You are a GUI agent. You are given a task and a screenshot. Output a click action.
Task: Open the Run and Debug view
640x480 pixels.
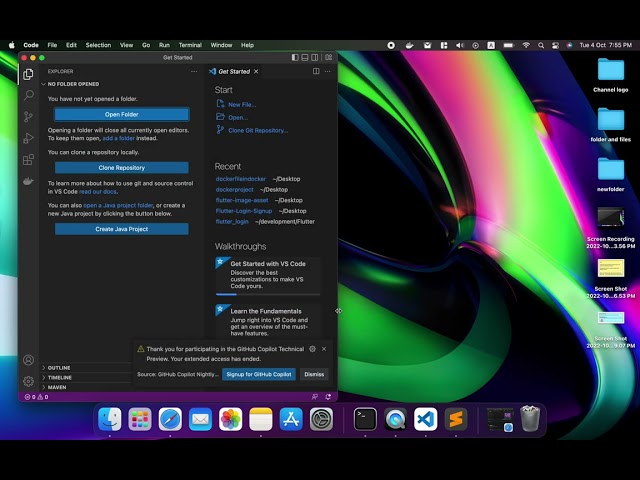point(28,138)
